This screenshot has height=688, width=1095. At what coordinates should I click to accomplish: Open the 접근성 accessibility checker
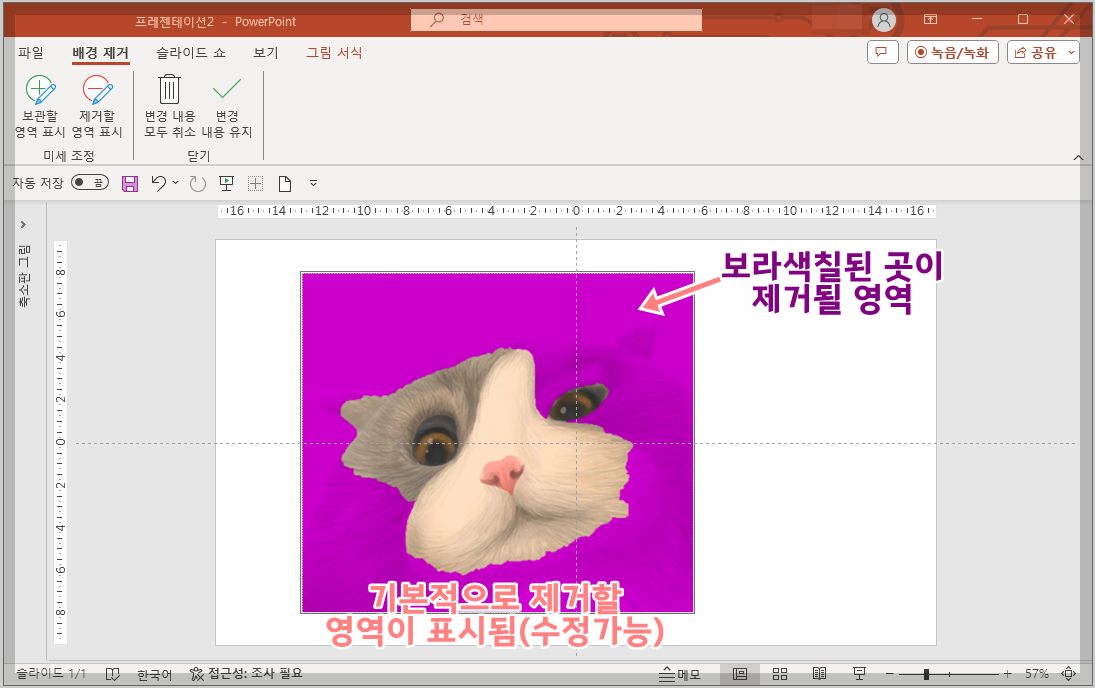coord(243,674)
